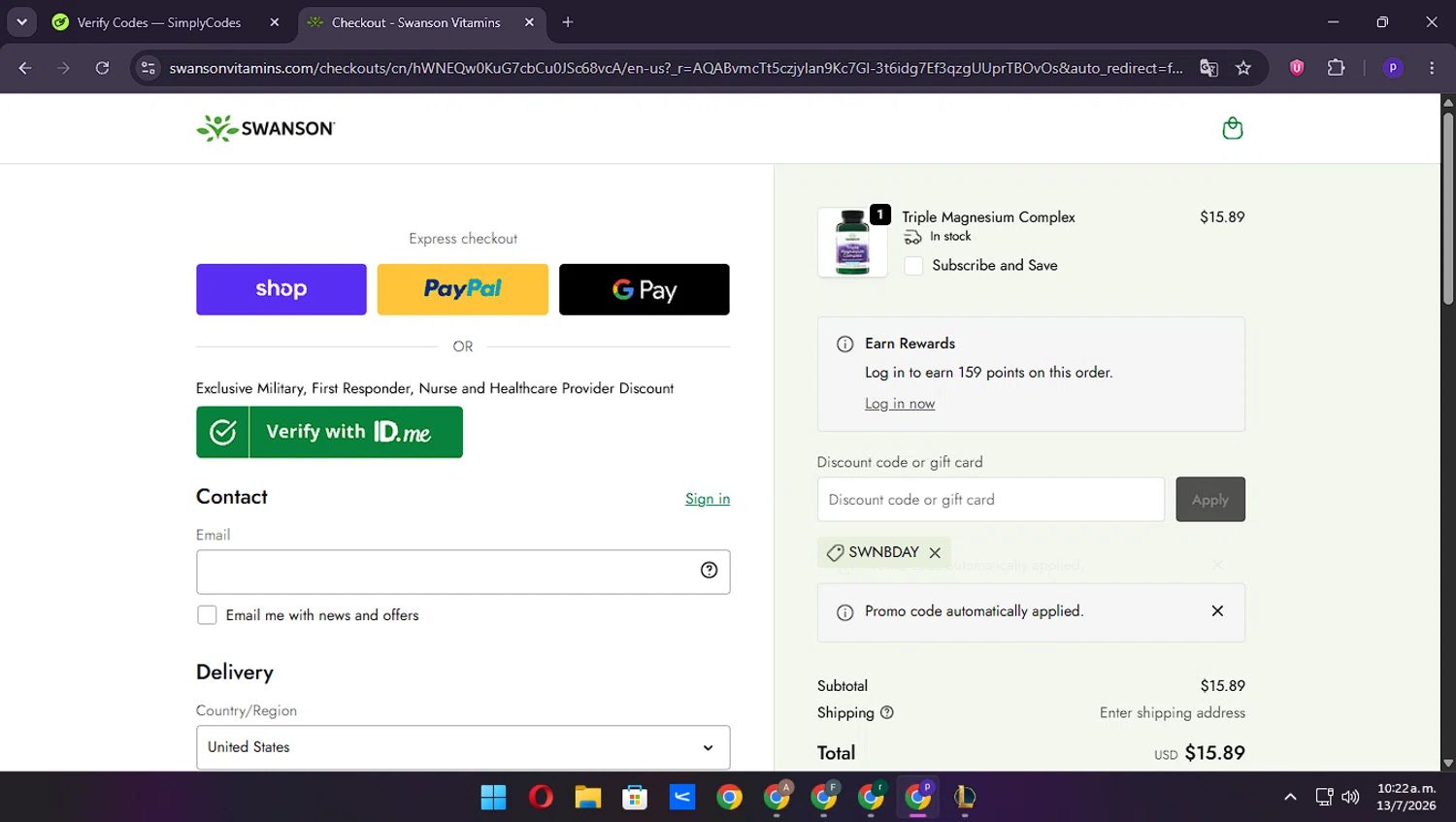The width and height of the screenshot is (1456, 822).
Task: Click the Swanson logo
Action: (x=266, y=128)
